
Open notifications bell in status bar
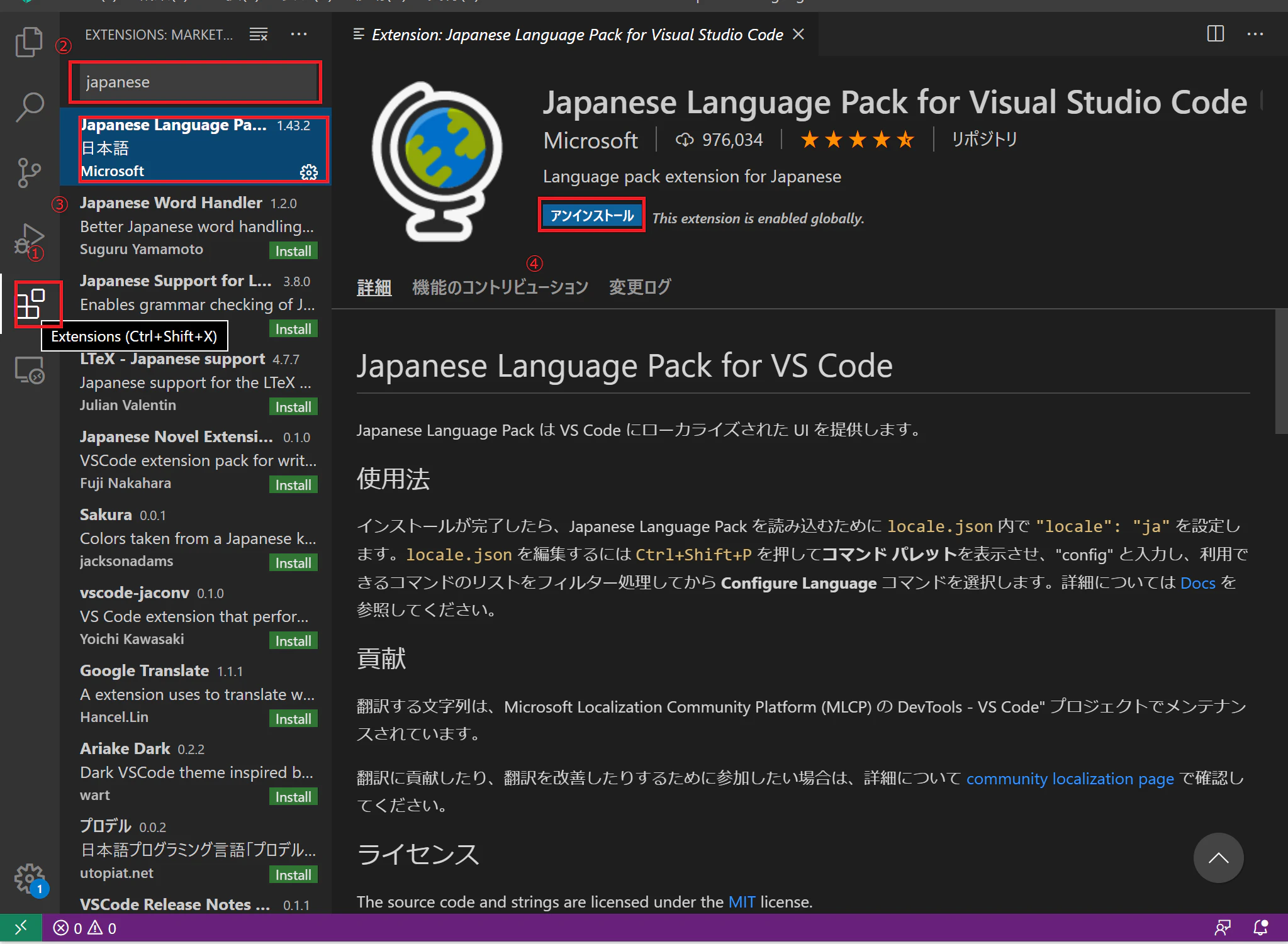pyautogui.click(x=1261, y=928)
